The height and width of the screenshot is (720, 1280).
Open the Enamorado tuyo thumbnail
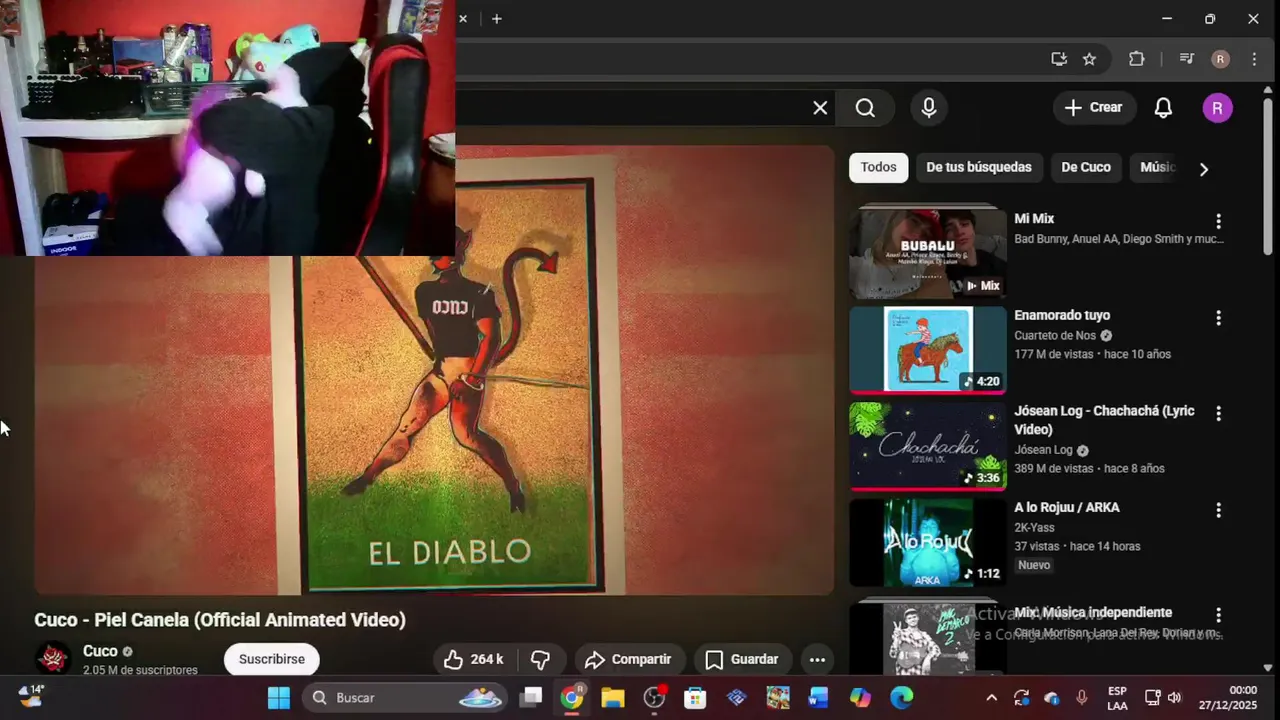[927, 350]
